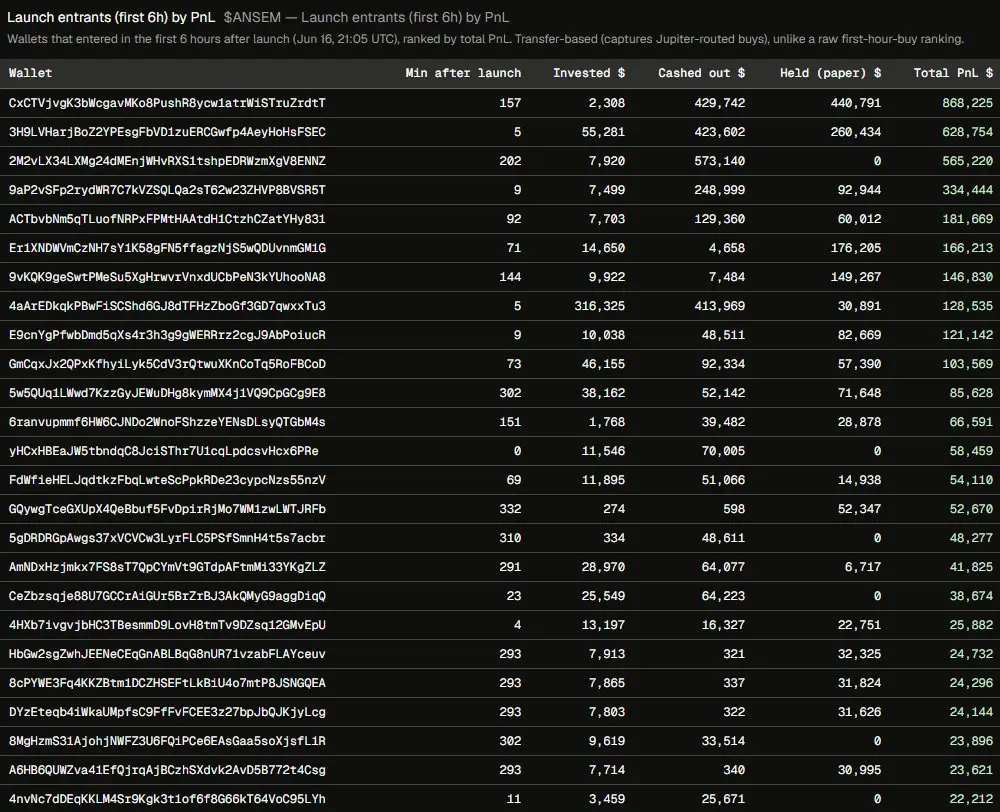This screenshot has height=812, width=1000.
Task: Click Total PnL value 38,674
Action: 971,596
